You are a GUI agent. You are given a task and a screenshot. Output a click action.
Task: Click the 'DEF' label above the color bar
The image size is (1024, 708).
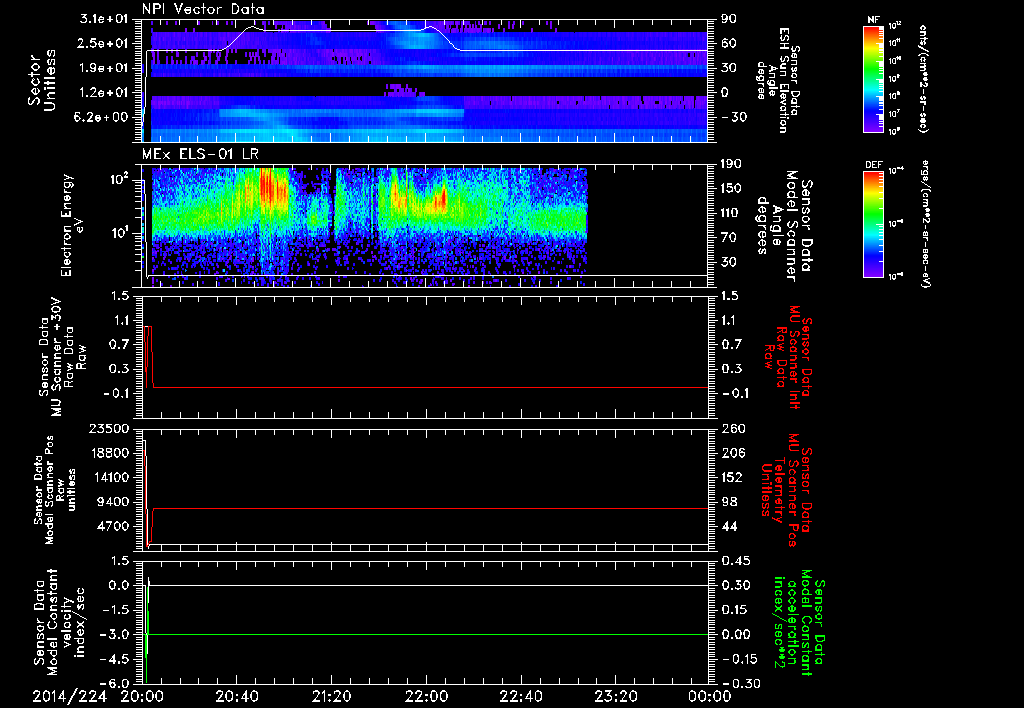pos(873,165)
